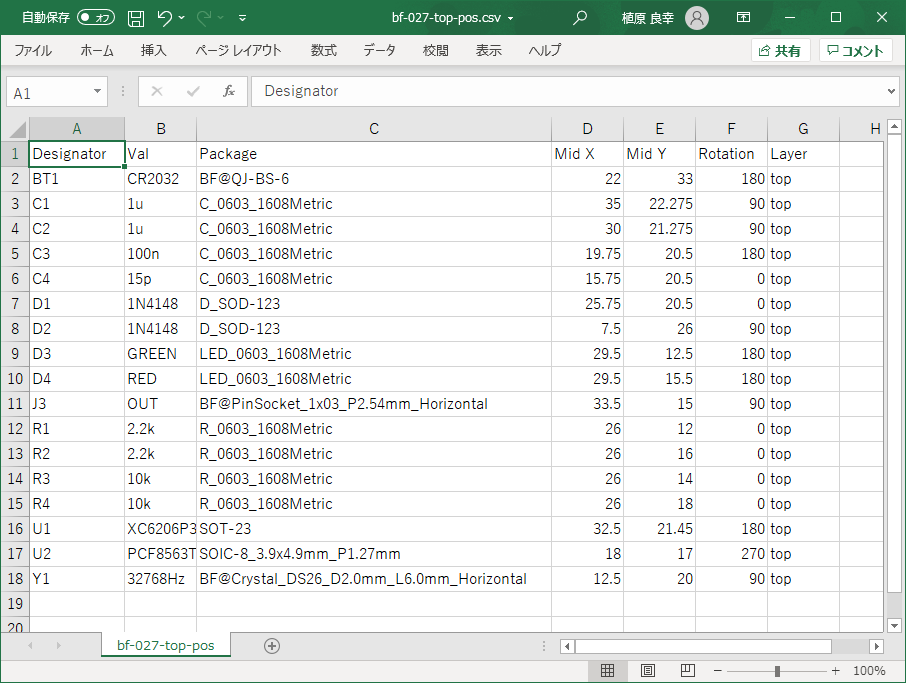This screenshot has width=906, height=683.
Task: Click the formula bar Enter checkmark icon
Action: pyautogui.click(x=193, y=91)
